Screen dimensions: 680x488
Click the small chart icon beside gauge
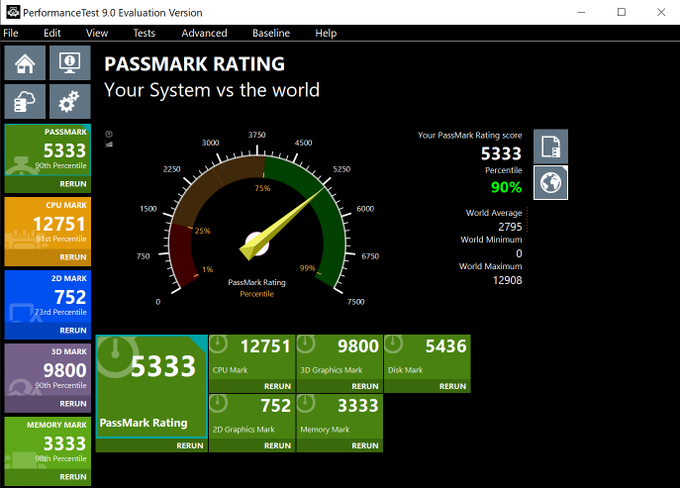pyautogui.click(x=109, y=144)
